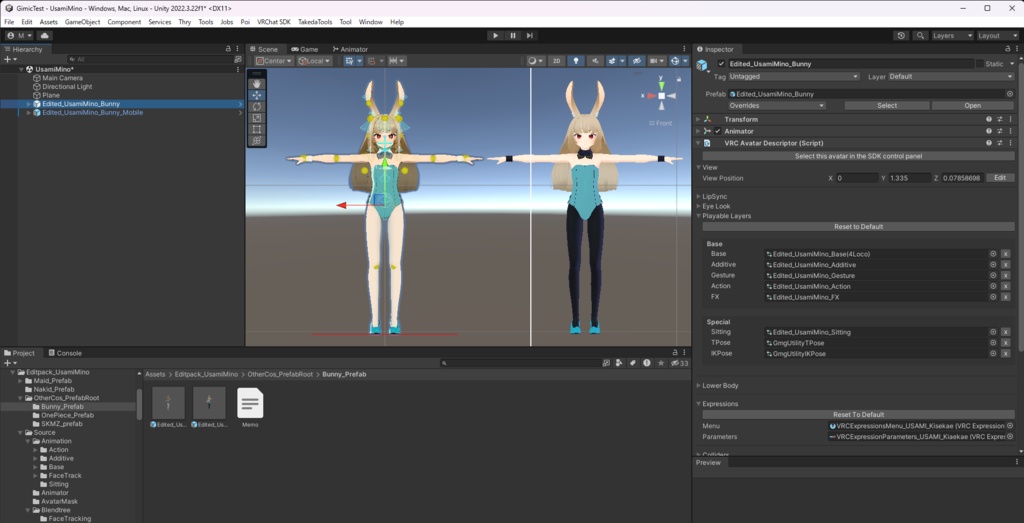Open object picker for Gesture layer
The height and width of the screenshot is (523, 1024).
993,276
